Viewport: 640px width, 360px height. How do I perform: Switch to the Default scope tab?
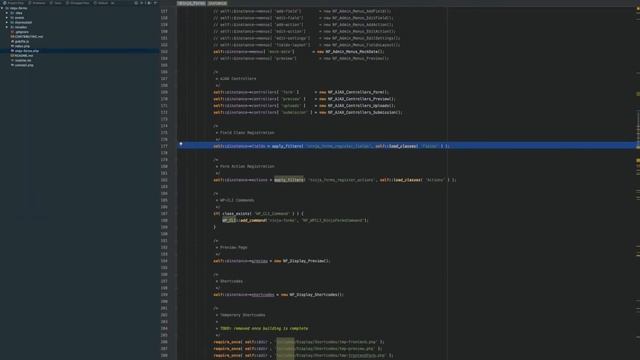click(101, 3)
